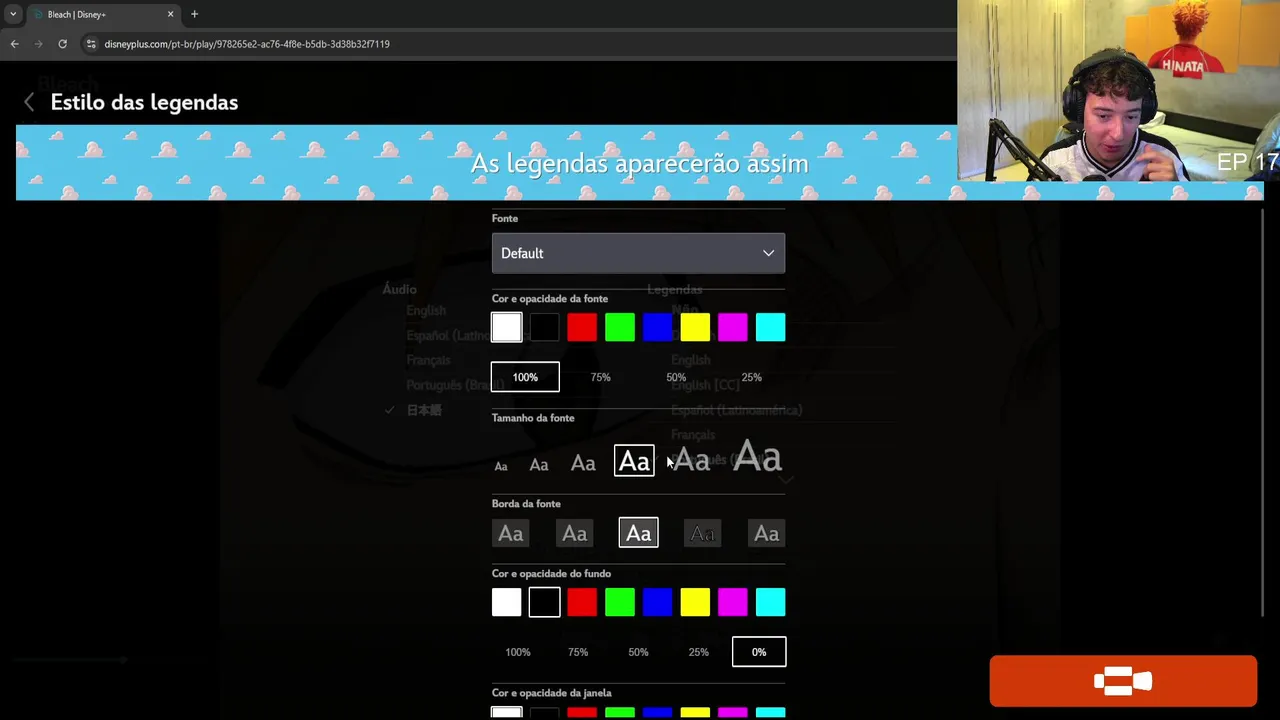The height and width of the screenshot is (720, 1280).
Task: Choose magenta font color
Action: (733, 327)
